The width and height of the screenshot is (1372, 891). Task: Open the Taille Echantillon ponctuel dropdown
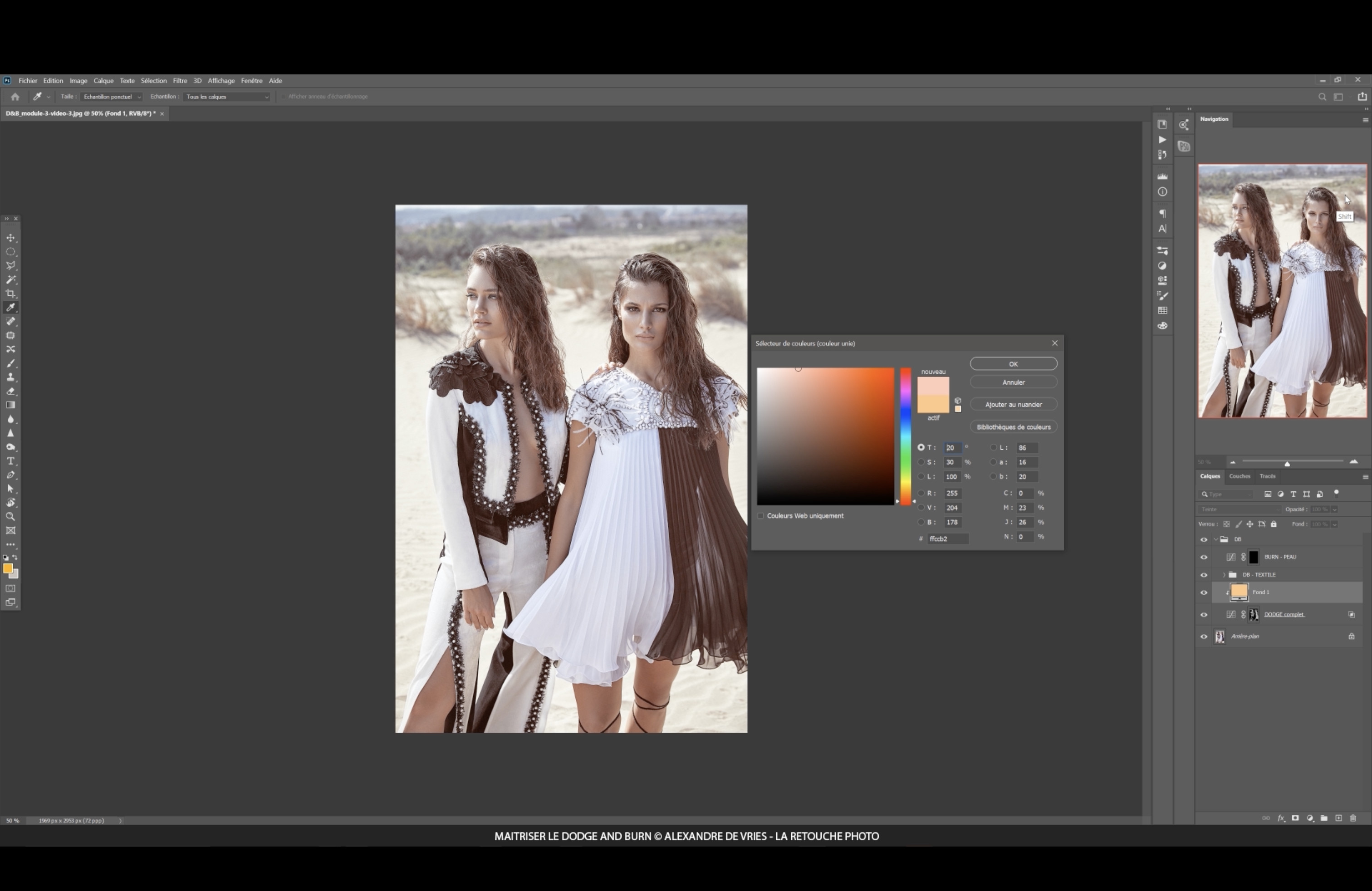click(111, 97)
